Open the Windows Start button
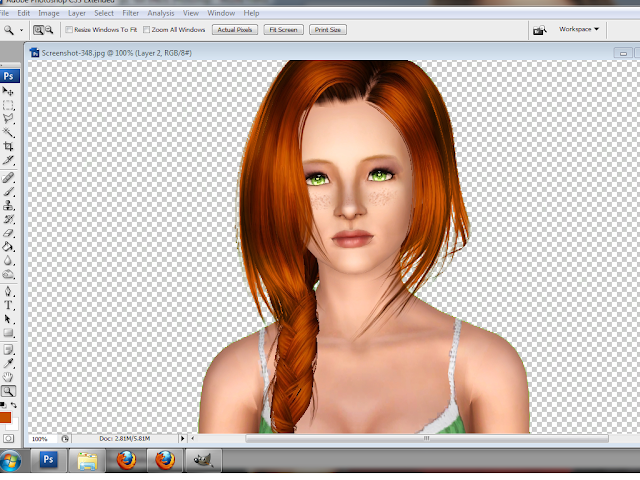The image size is (640, 480). click(11, 461)
